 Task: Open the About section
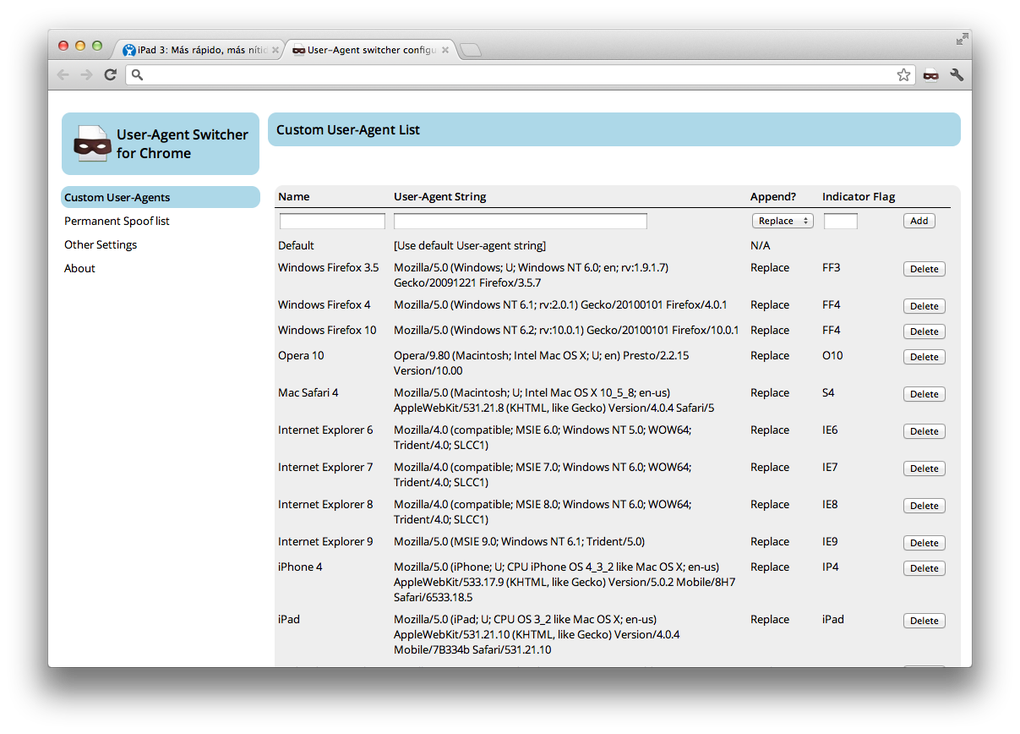click(79, 268)
